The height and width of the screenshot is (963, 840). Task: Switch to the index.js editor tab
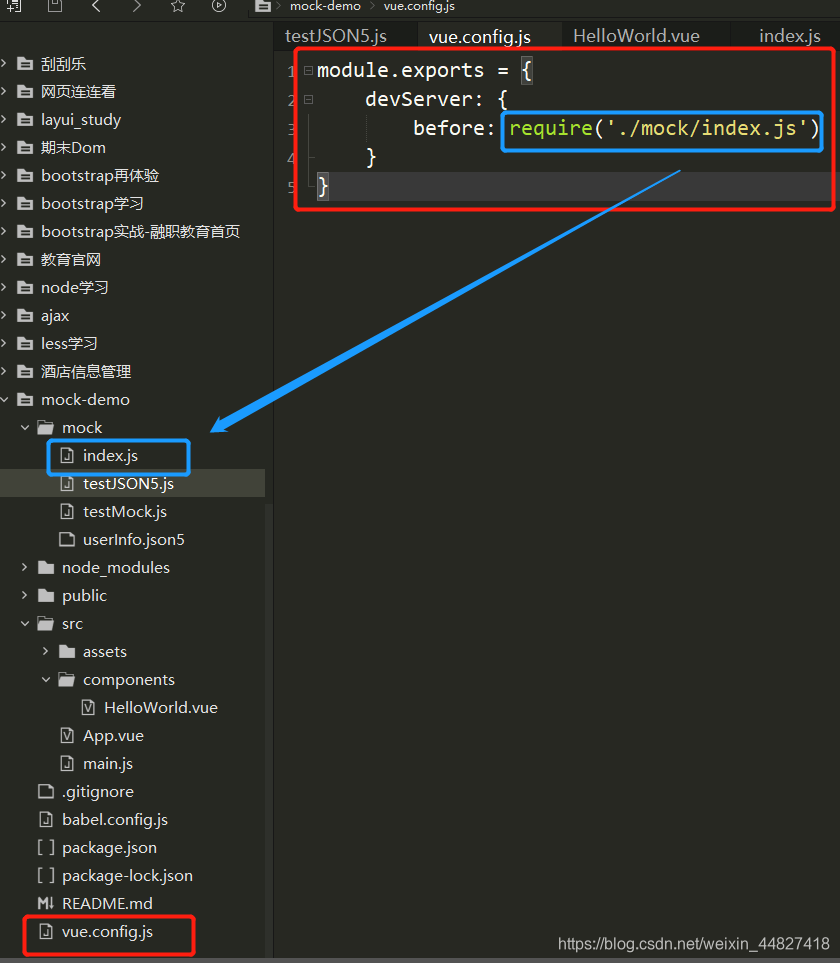click(x=790, y=36)
